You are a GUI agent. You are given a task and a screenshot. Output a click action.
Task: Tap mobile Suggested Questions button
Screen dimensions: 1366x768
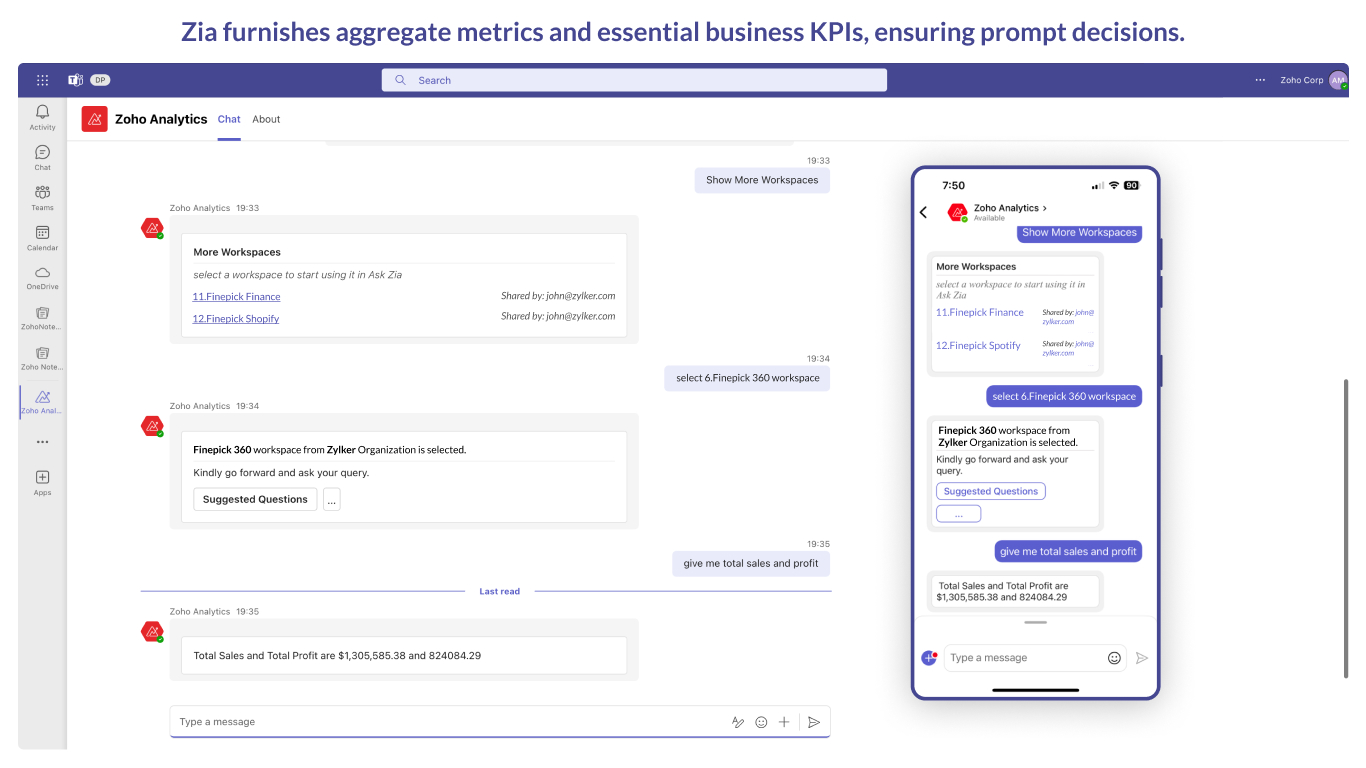click(x=991, y=491)
